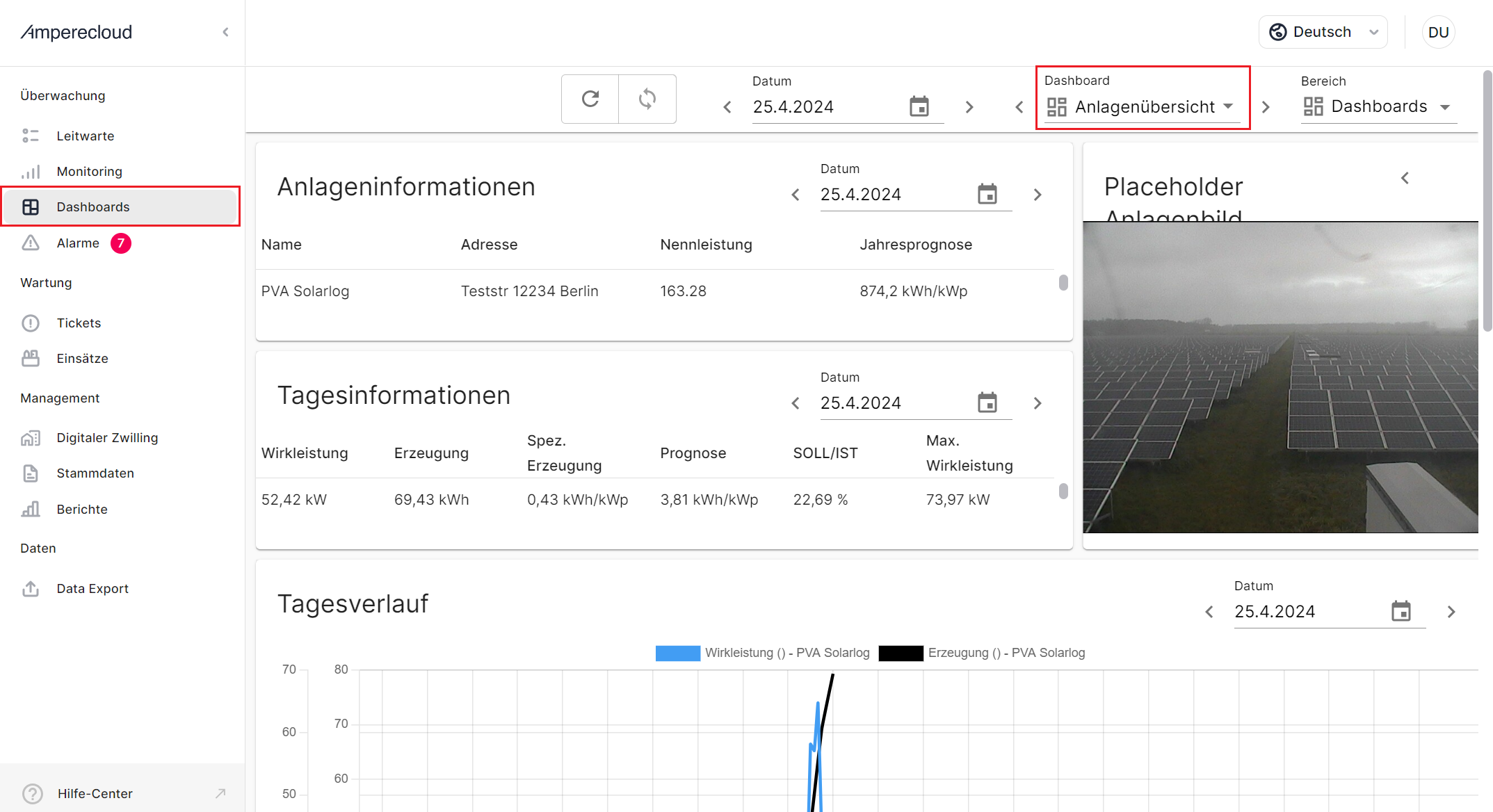This screenshot has width=1493, height=812.
Task: Go to next dashboard with right arrow
Action: [1266, 107]
